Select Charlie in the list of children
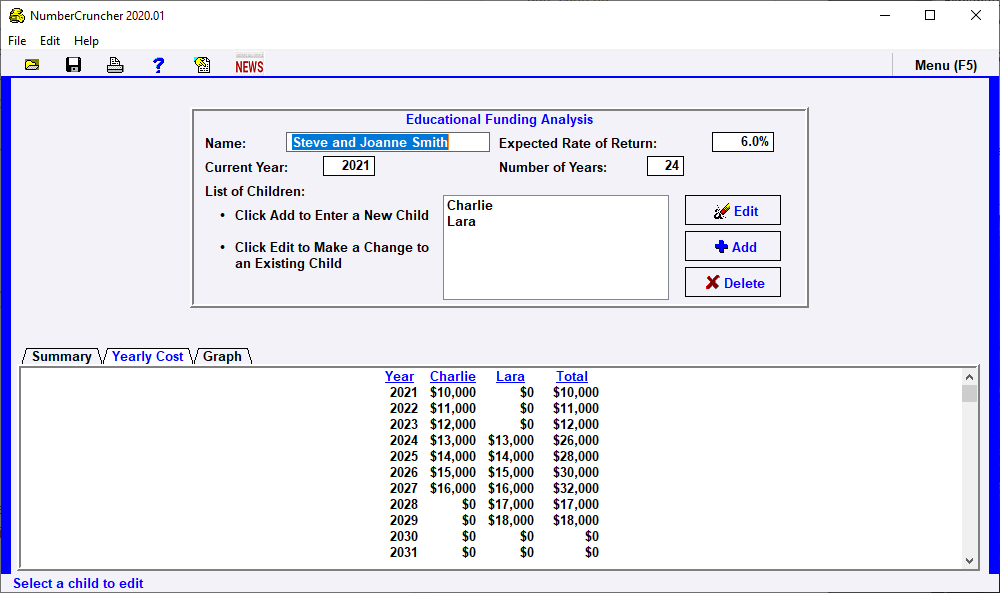 [x=470, y=205]
